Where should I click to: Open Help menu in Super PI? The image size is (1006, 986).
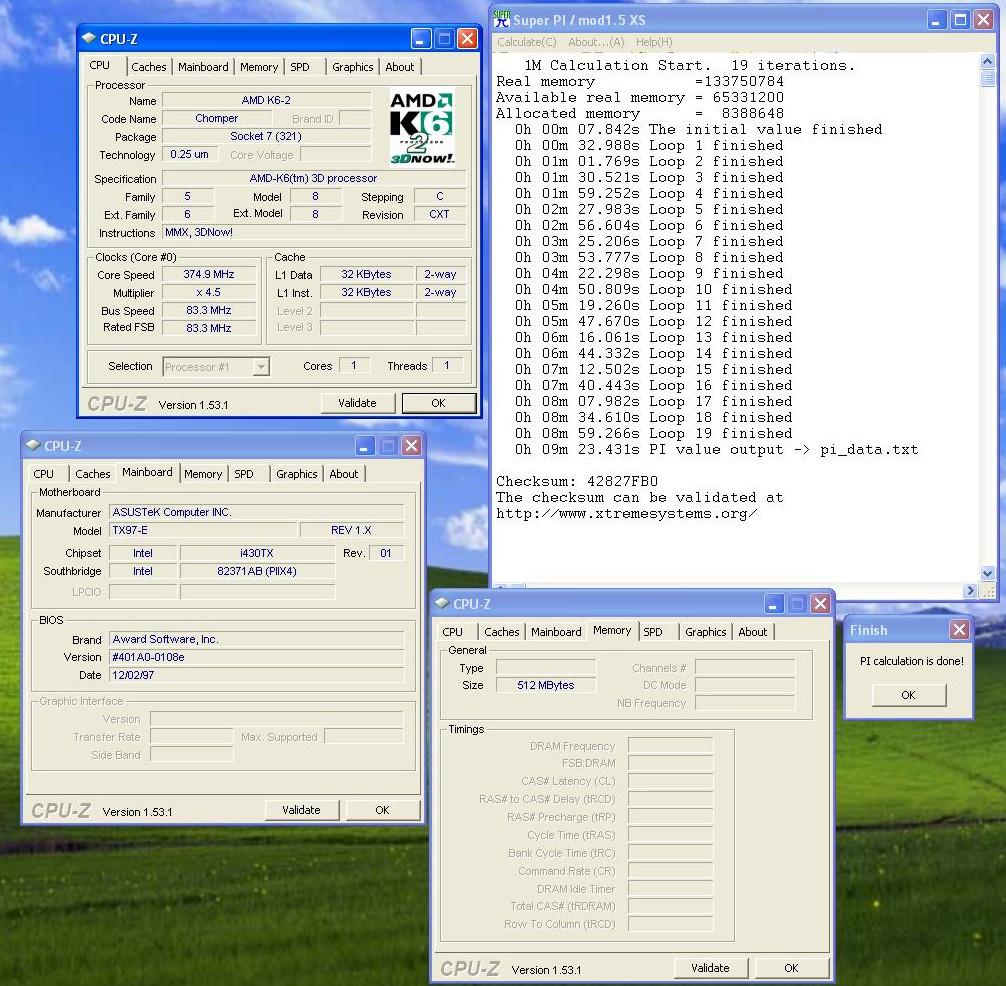[x=654, y=42]
